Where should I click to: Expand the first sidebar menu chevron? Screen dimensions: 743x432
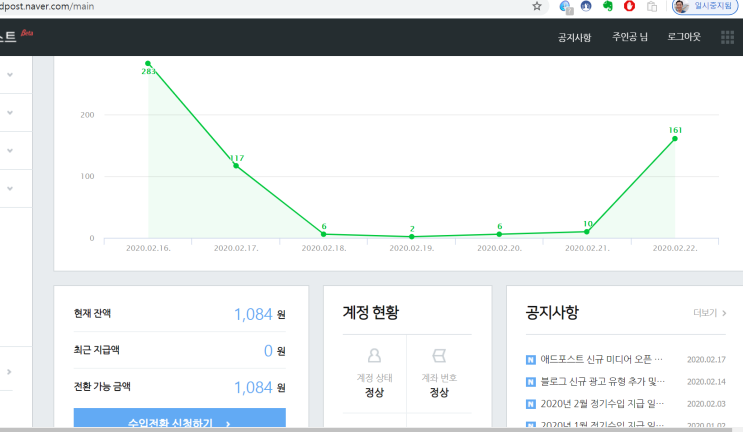tap(10, 75)
